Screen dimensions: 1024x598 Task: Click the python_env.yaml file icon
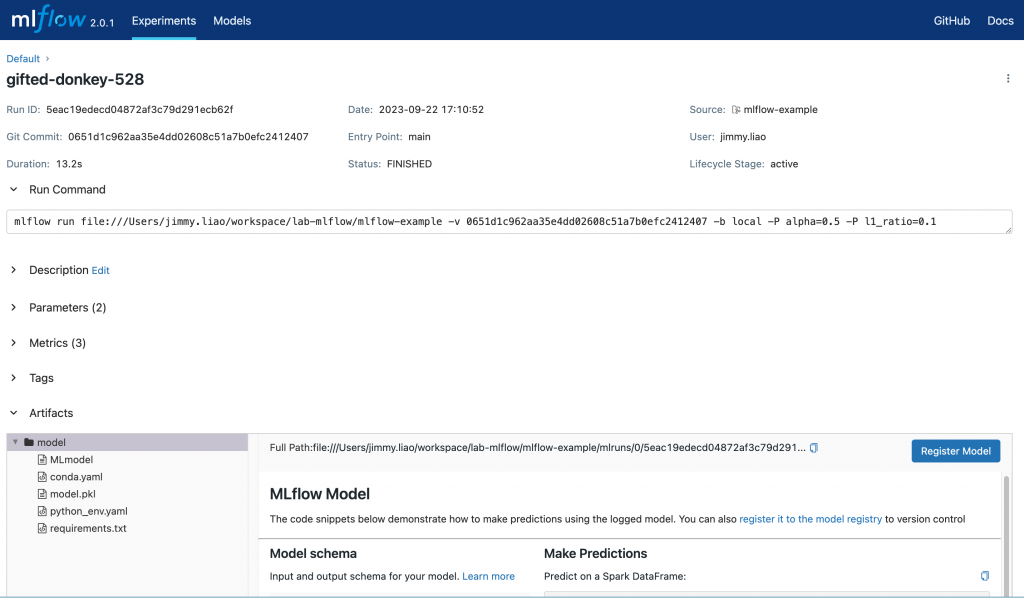coord(42,511)
